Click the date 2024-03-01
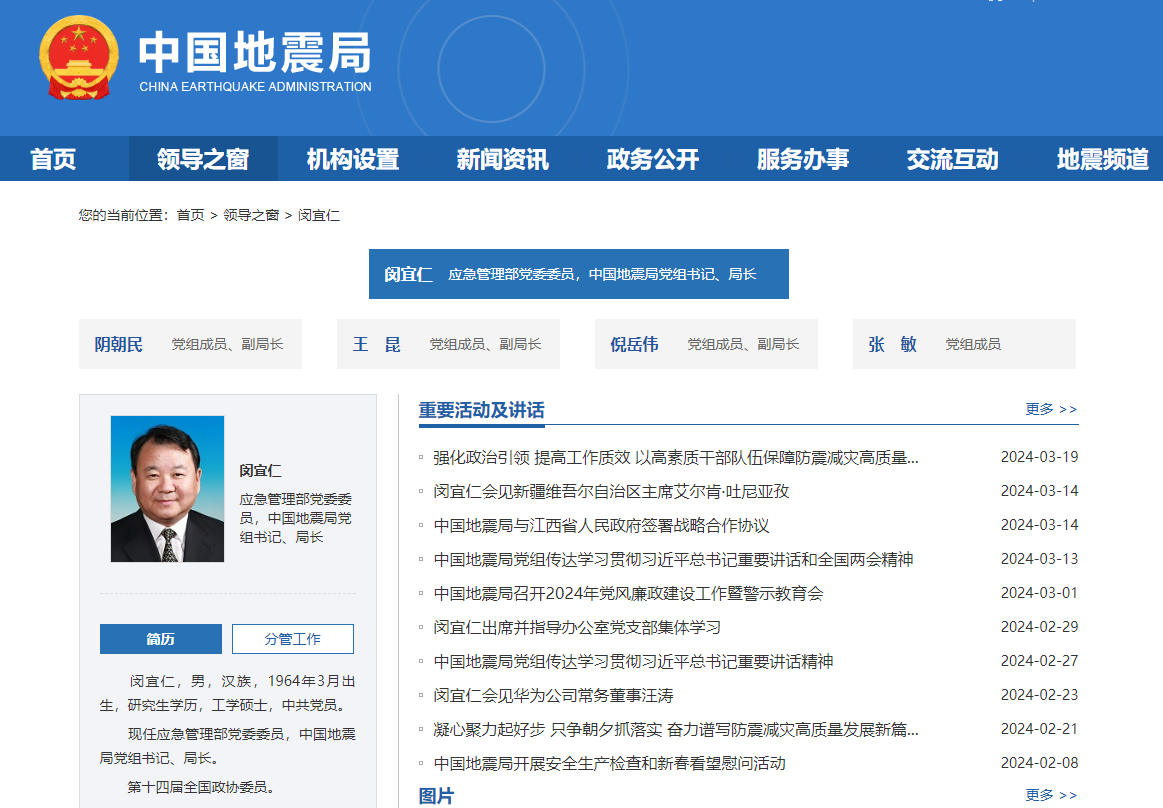Viewport: 1163px width, 808px height. pyautogui.click(x=1039, y=593)
